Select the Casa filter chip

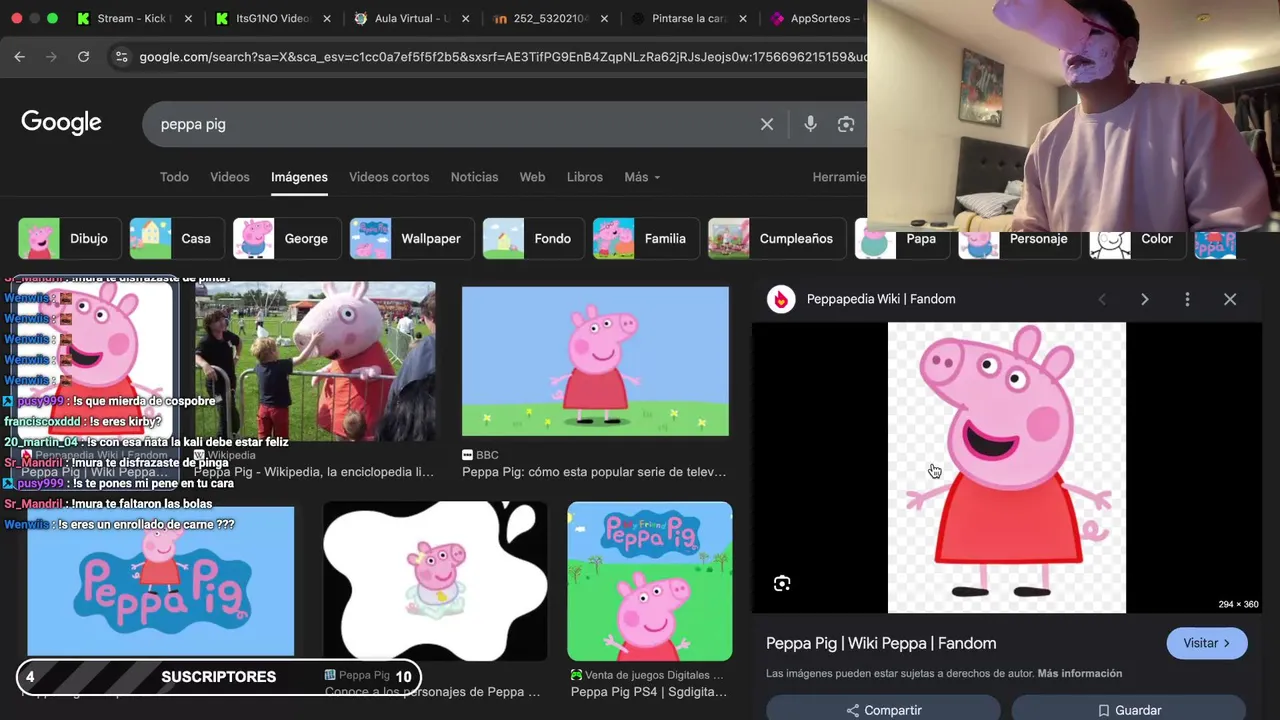coord(177,239)
